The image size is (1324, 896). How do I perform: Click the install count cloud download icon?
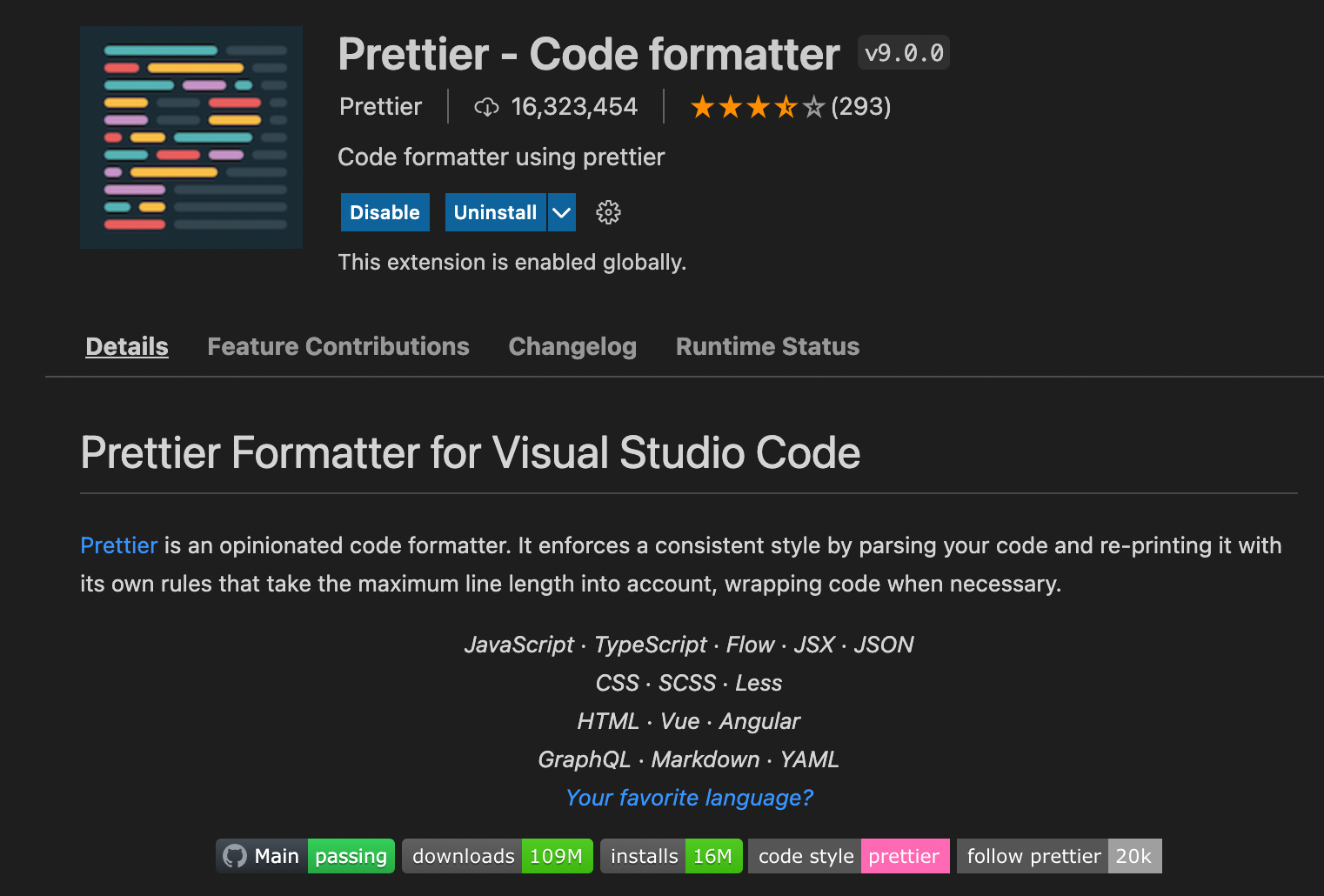(486, 107)
